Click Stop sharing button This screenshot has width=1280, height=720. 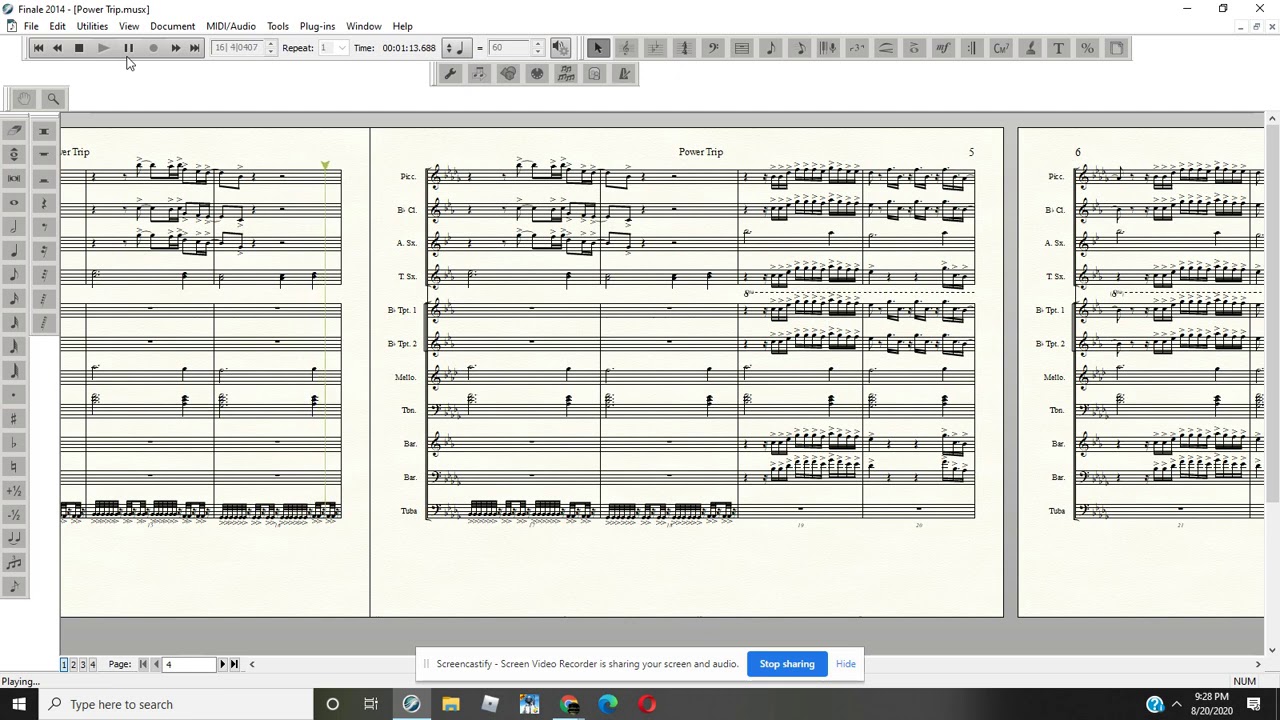coord(787,664)
